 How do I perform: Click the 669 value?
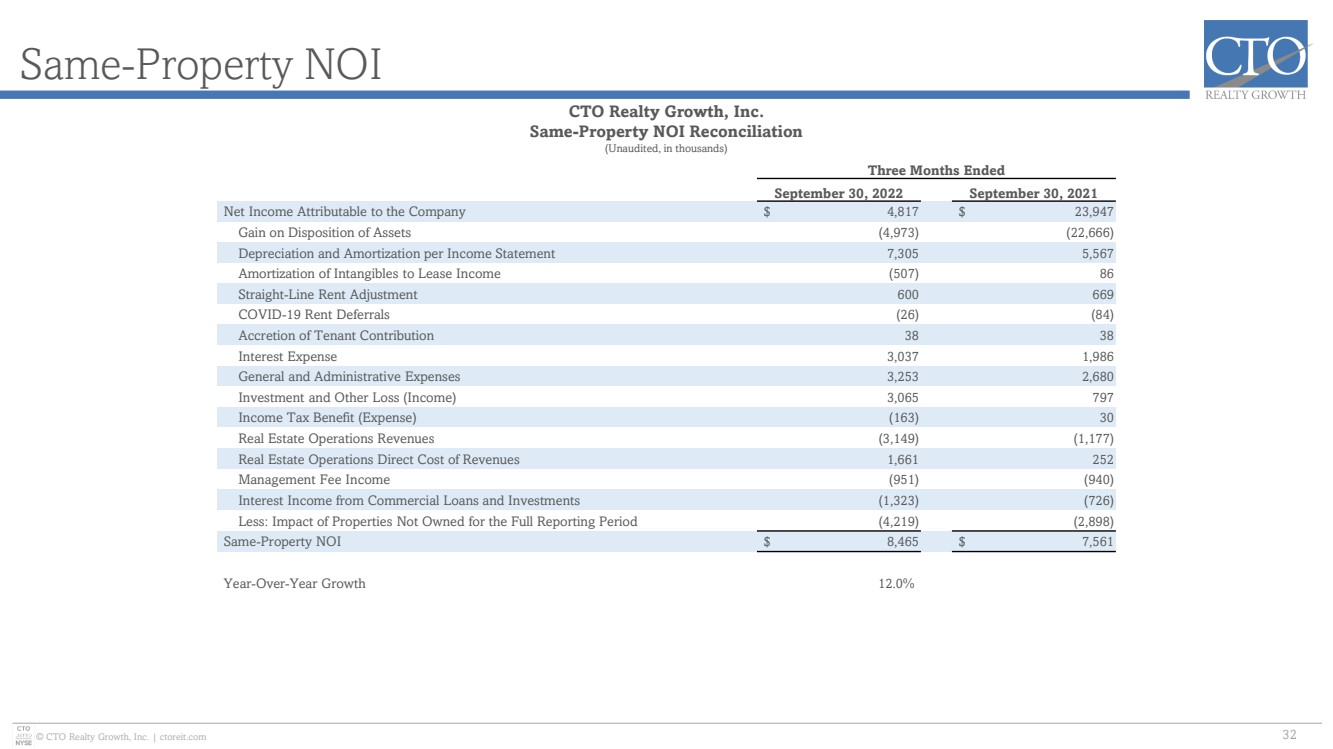[x=1104, y=294]
